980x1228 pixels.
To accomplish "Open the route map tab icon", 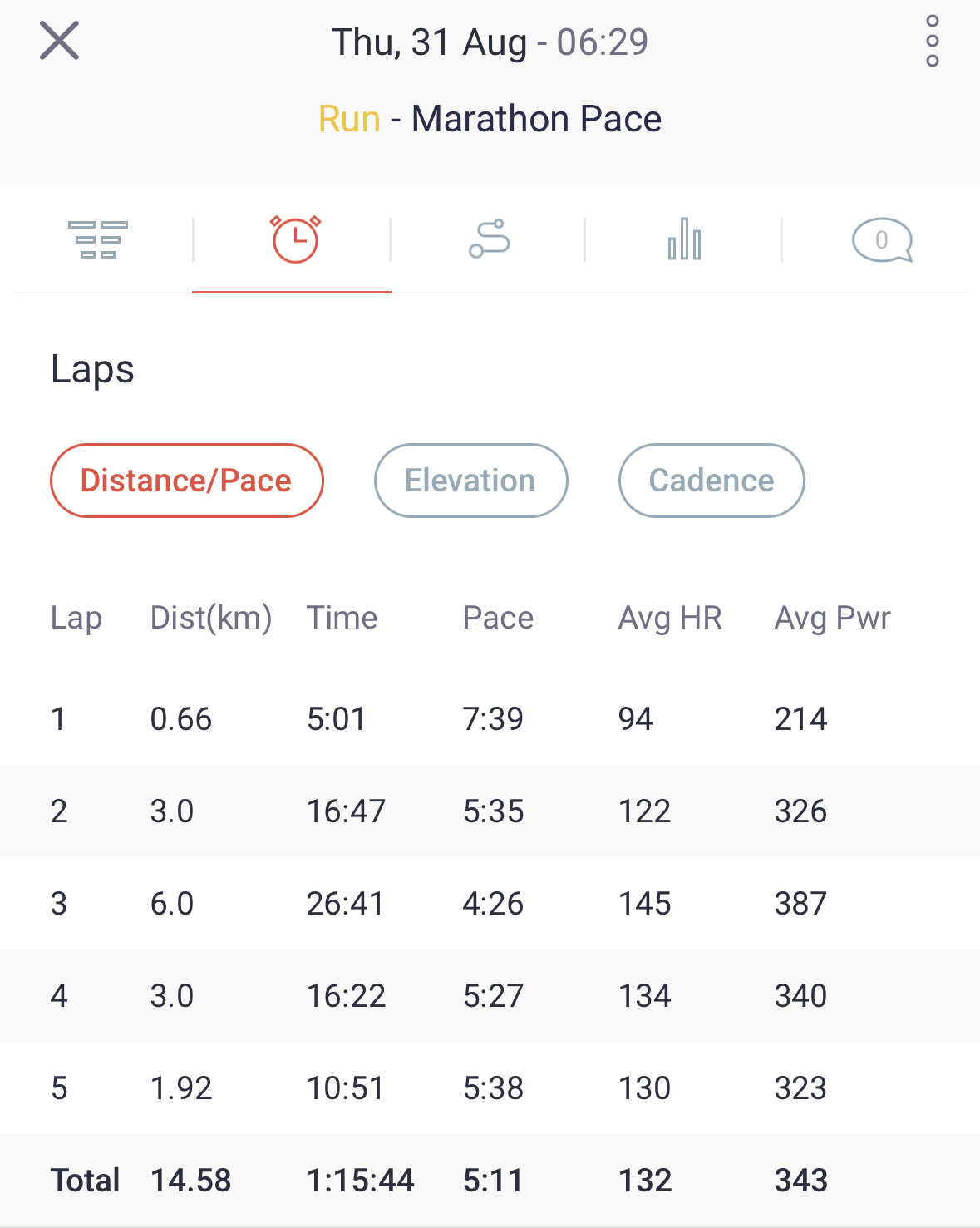I will coord(490,239).
